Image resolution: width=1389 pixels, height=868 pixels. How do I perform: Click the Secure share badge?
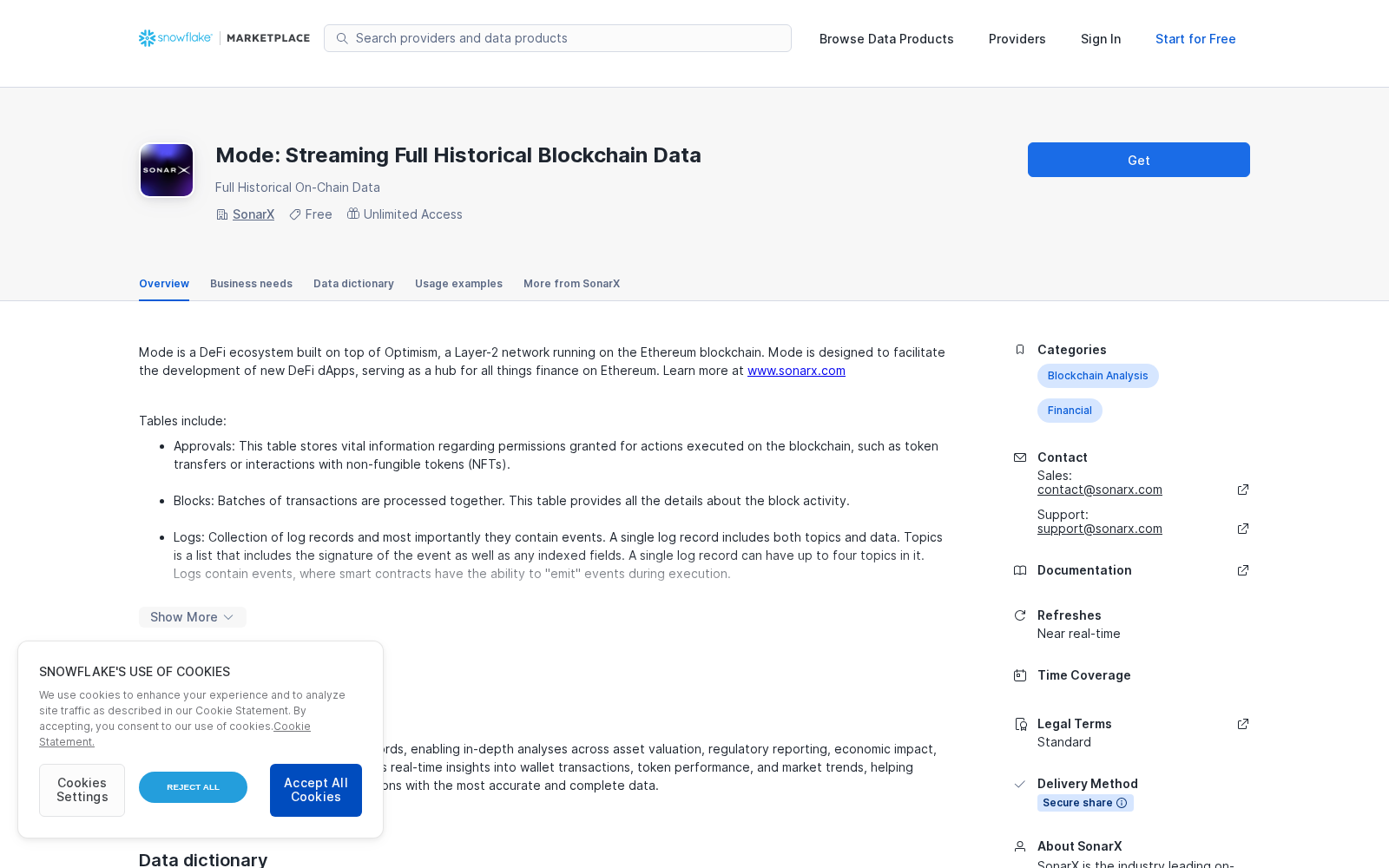coord(1085,803)
